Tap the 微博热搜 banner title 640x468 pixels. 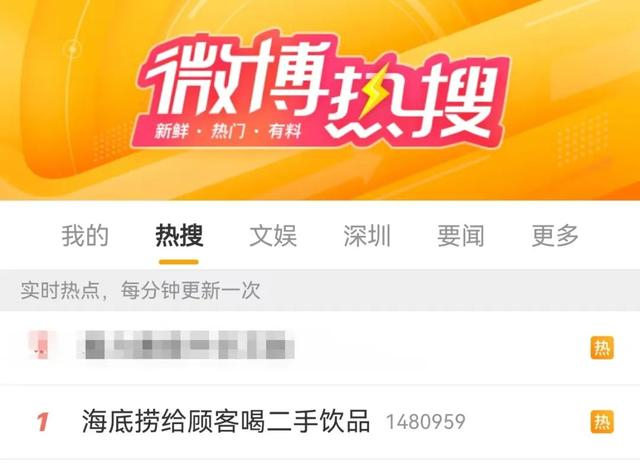tap(320, 90)
